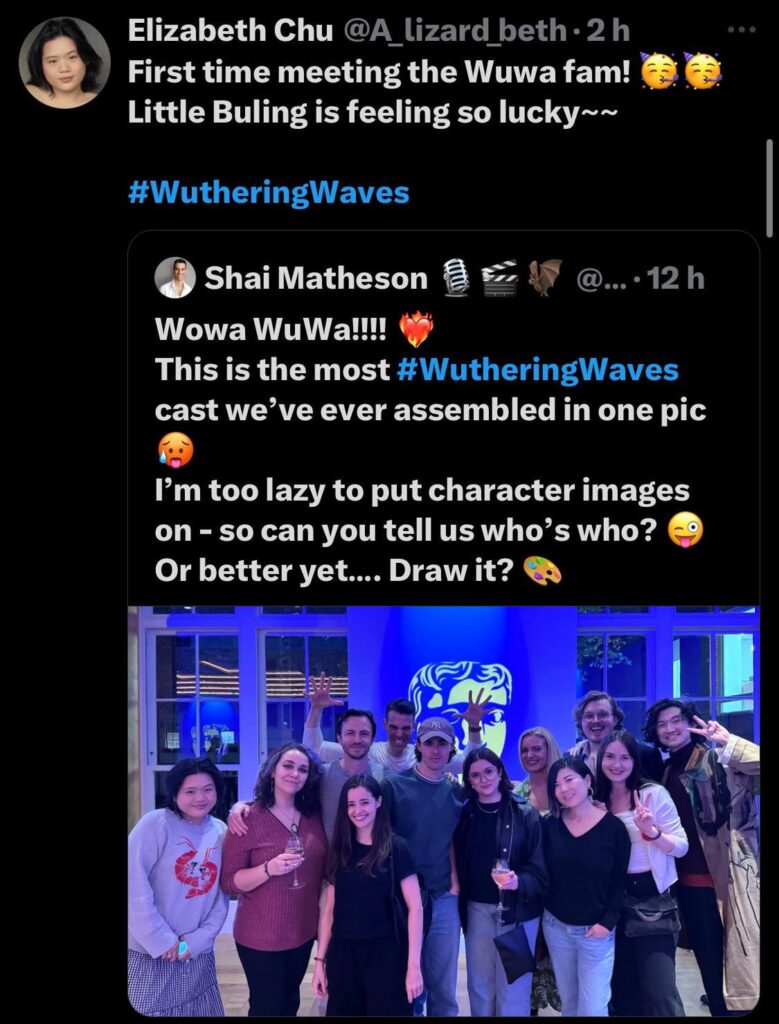Click the heart-on-fire emoji after Wowa WuWa
779x1024 pixels.
coord(416,328)
